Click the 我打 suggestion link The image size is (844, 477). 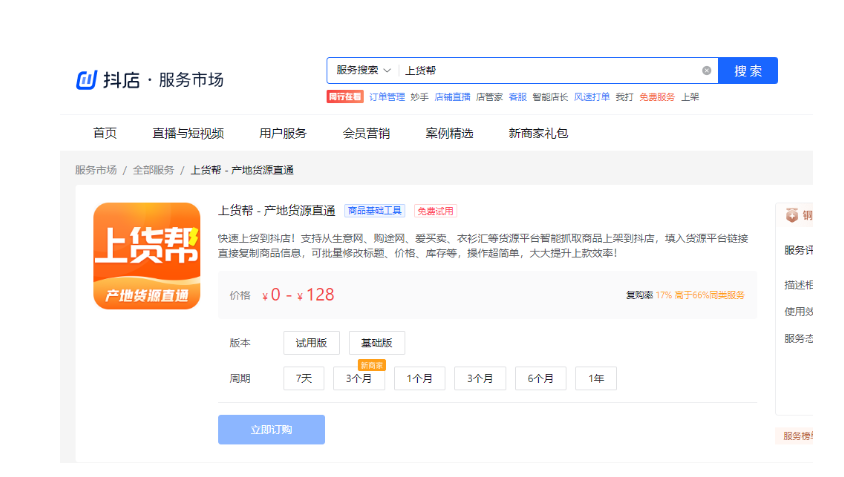[624, 97]
